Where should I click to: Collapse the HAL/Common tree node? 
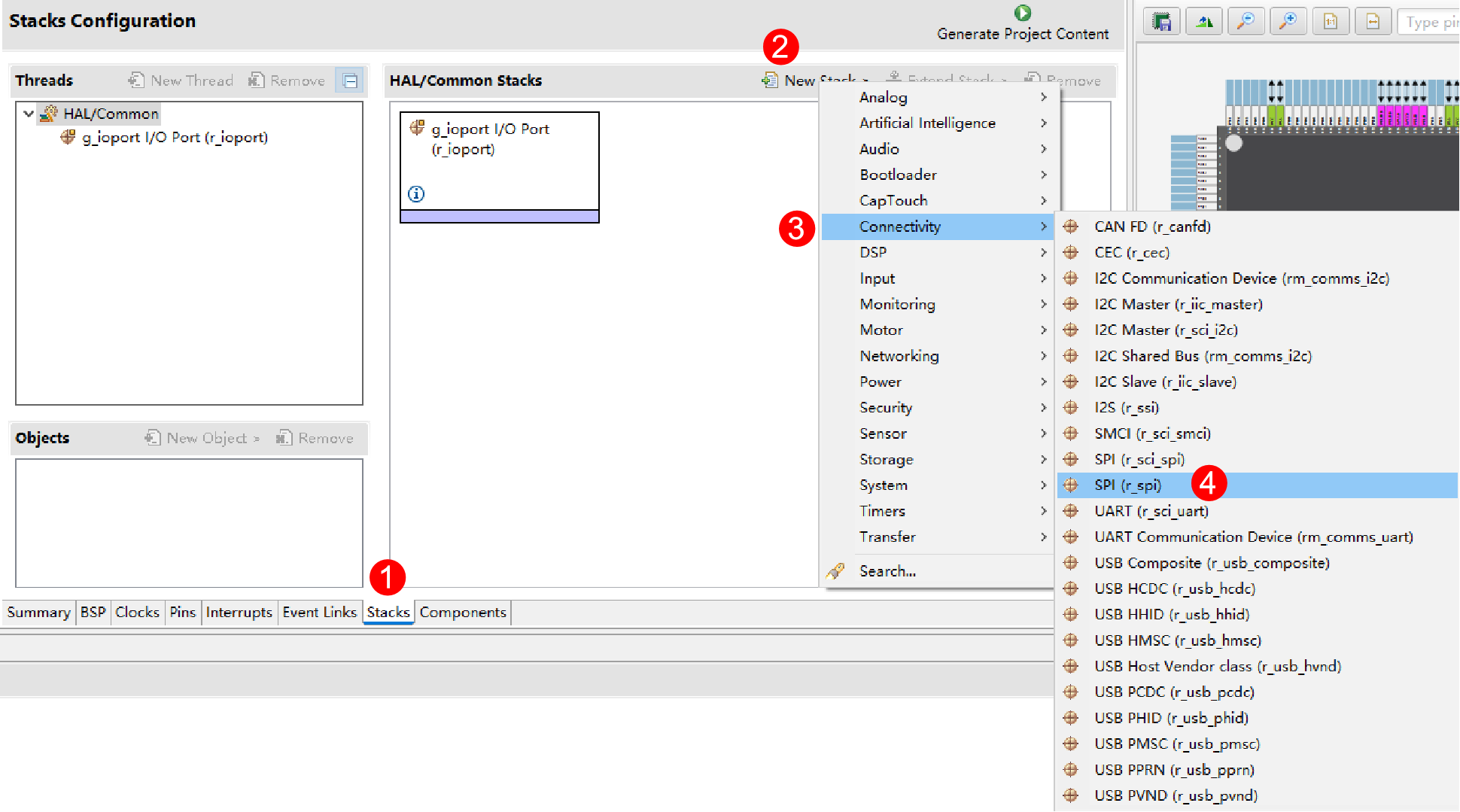pyautogui.click(x=29, y=114)
